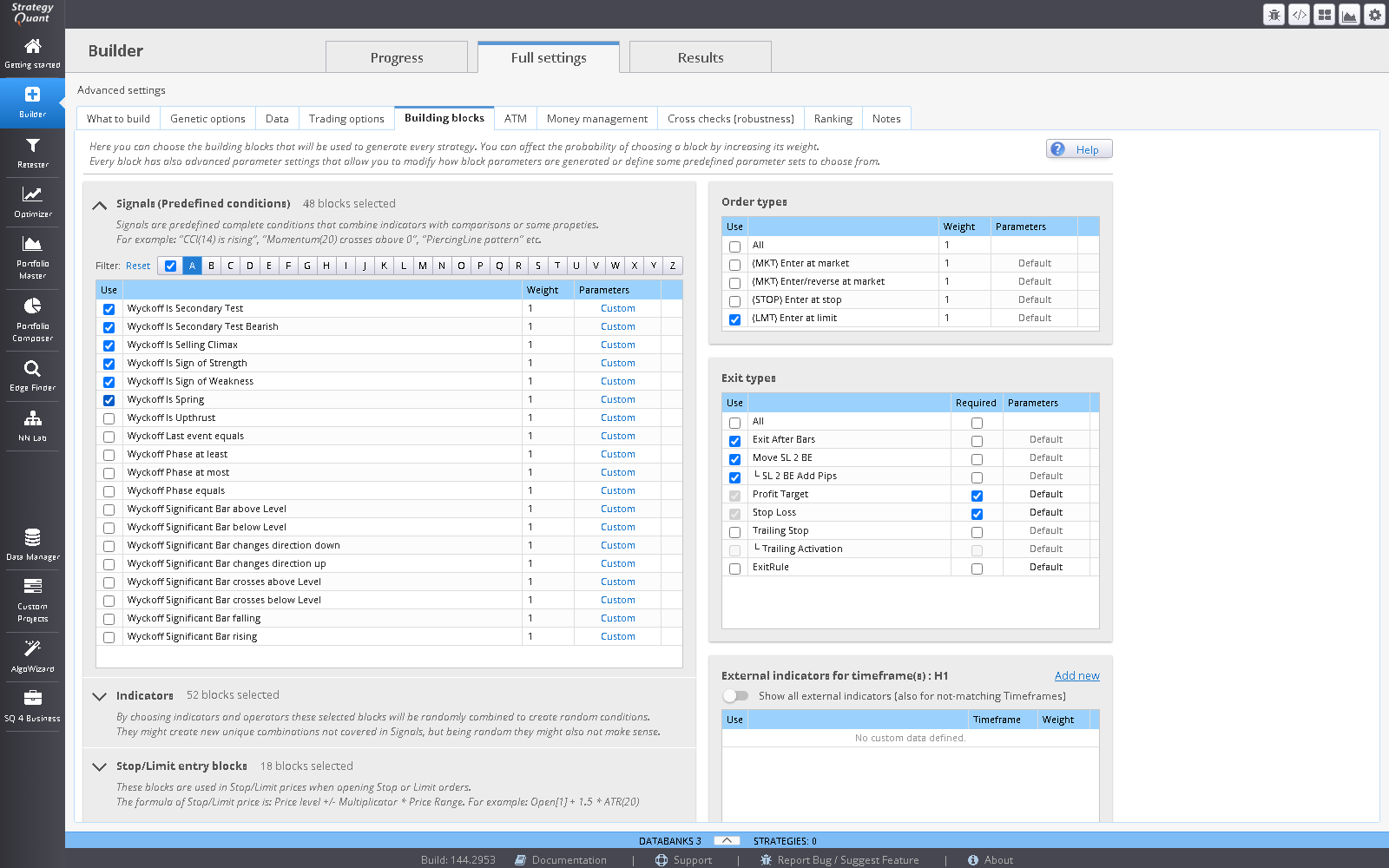Viewport: 1389px width, 868px height.
Task: Open the NN Lab sidebar icon
Action: pos(32,426)
